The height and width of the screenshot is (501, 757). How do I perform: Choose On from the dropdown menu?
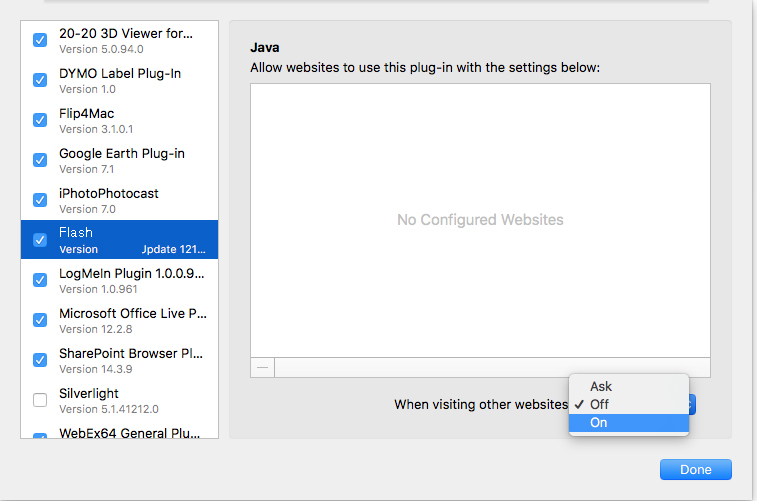tap(629, 423)
